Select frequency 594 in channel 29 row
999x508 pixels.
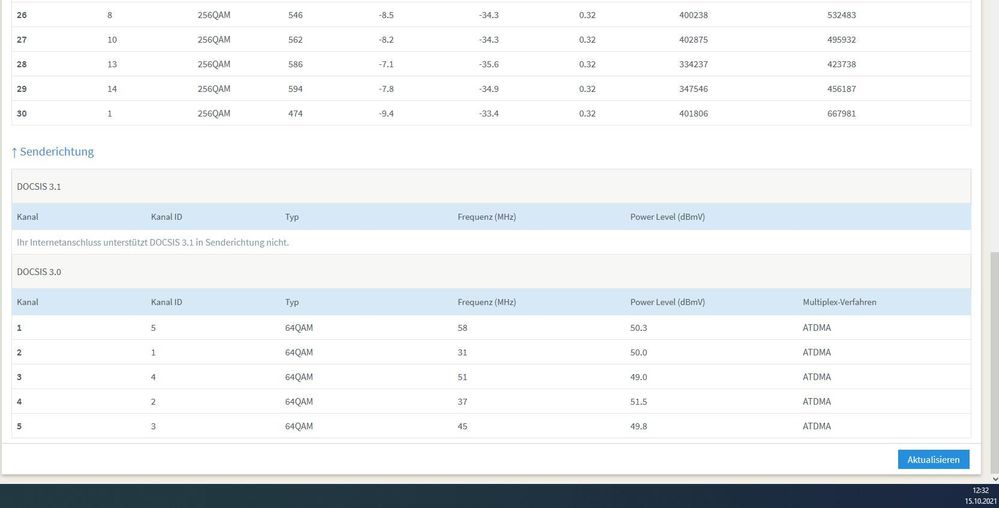click(295, 89)
